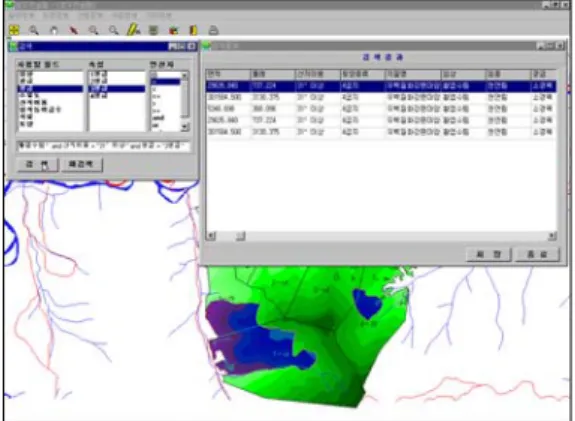575x421 pixels.
Task: Click the red and green cube toolbar icon
Action: 173,30
